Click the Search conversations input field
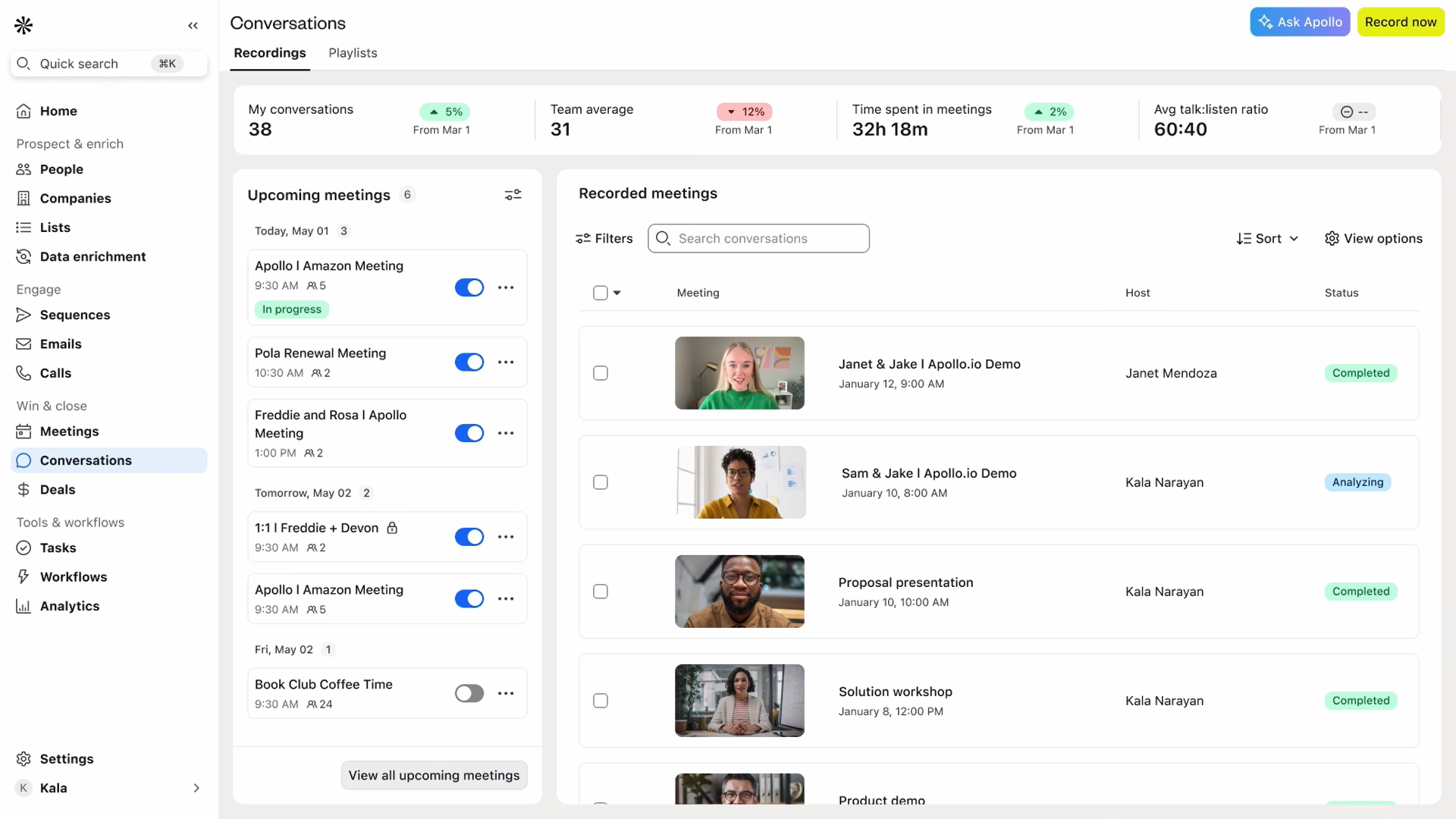Screen dimensions: 1456x819 pos(758,238)
